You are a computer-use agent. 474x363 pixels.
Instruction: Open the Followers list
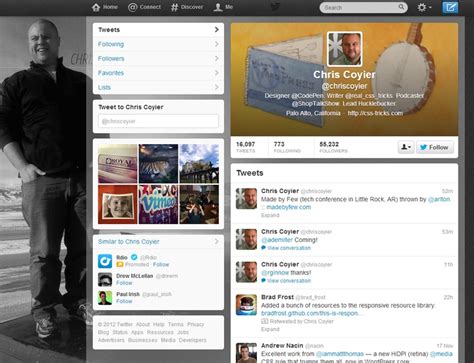[158, 58]
